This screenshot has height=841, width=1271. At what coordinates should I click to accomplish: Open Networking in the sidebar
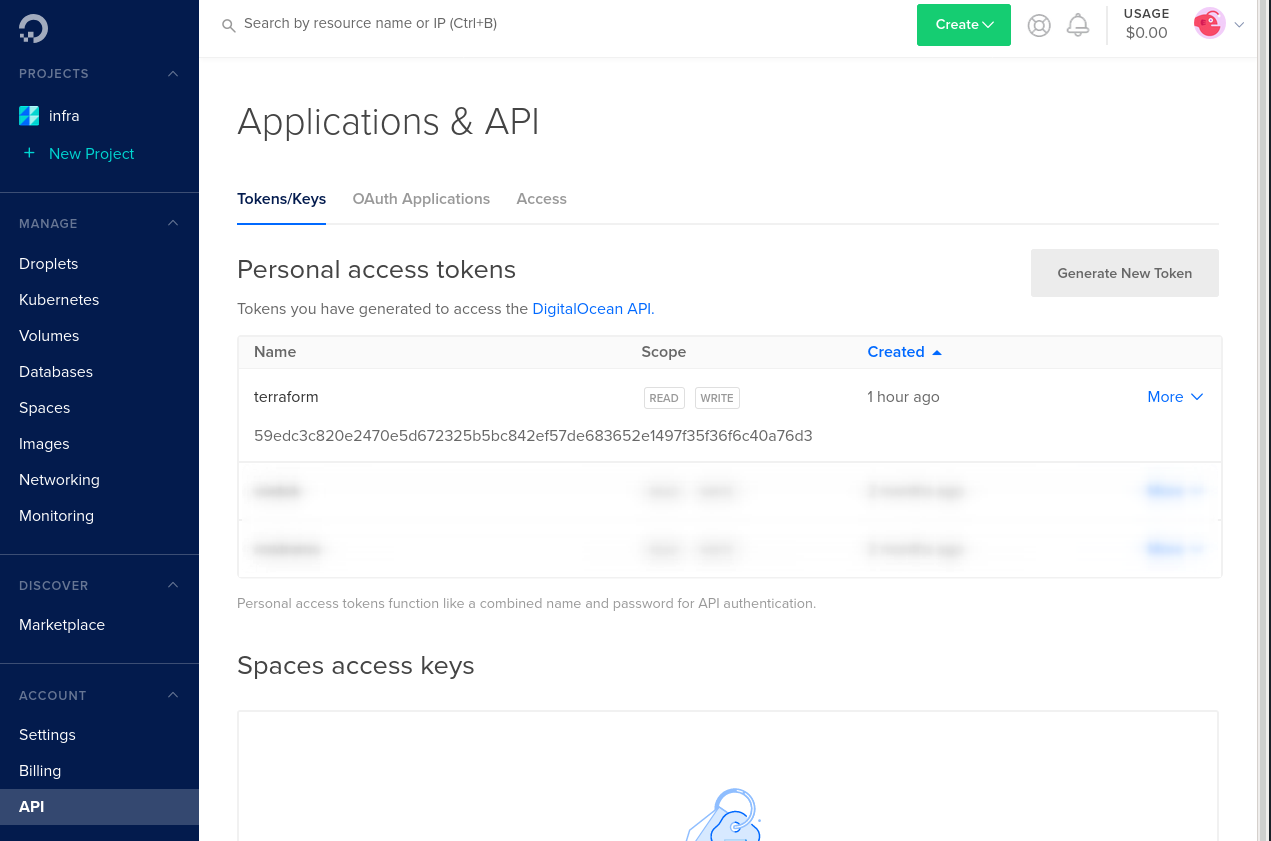tap(59, 480)
